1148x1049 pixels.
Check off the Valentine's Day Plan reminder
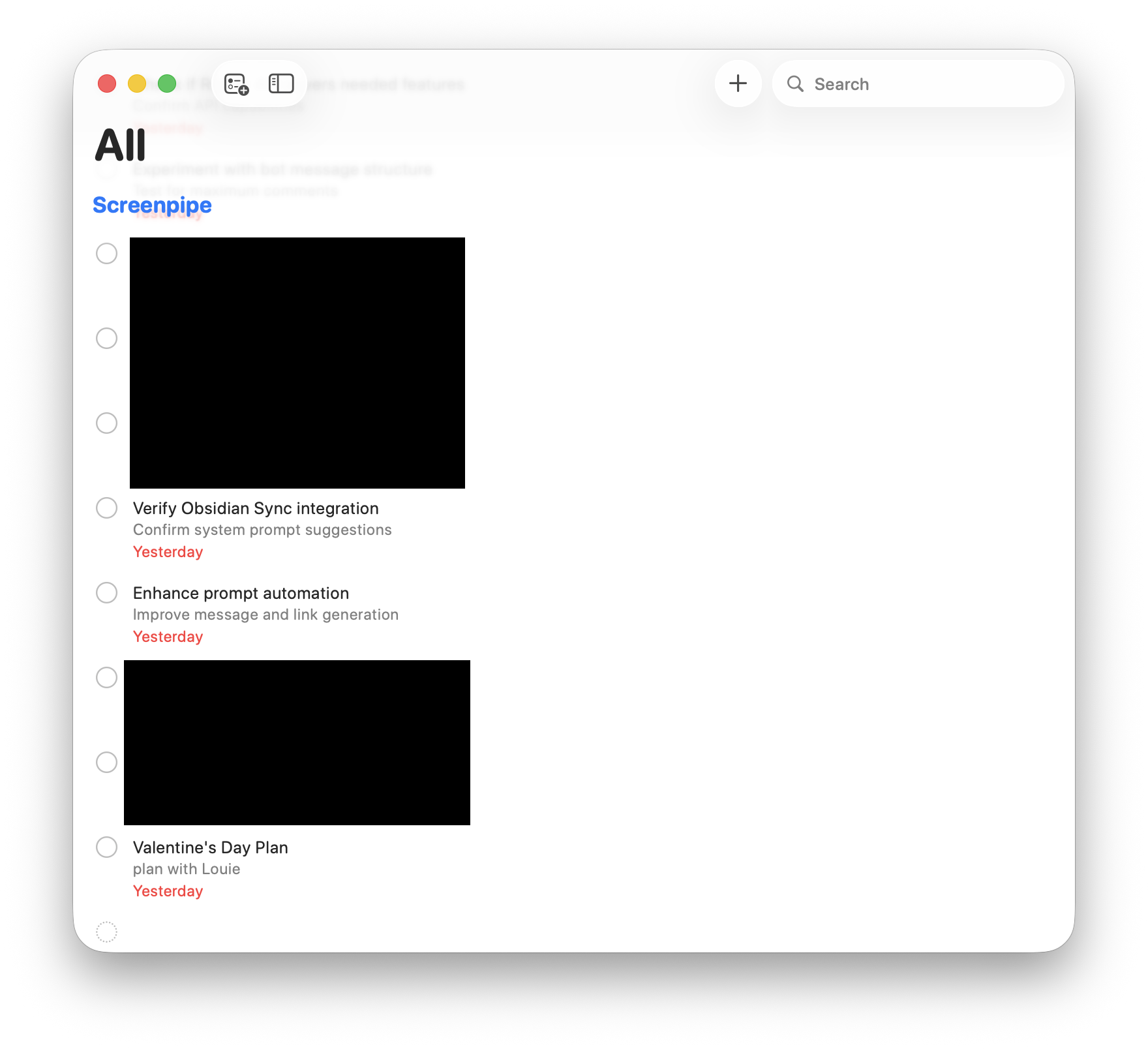point(107,847)
